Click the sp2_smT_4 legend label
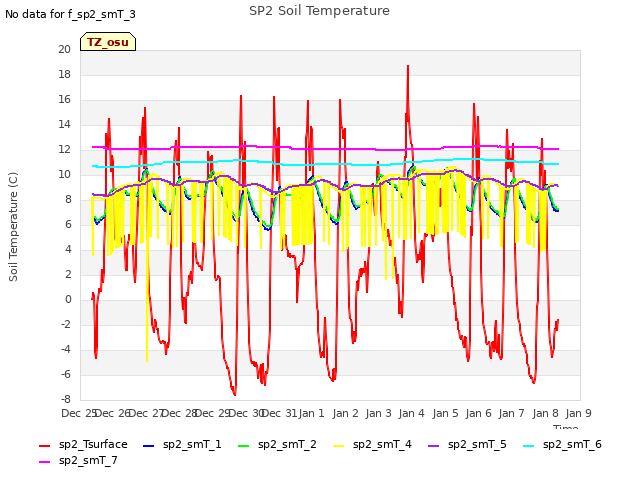This screenshot has width=640, height=480. [x=382, y=444]
